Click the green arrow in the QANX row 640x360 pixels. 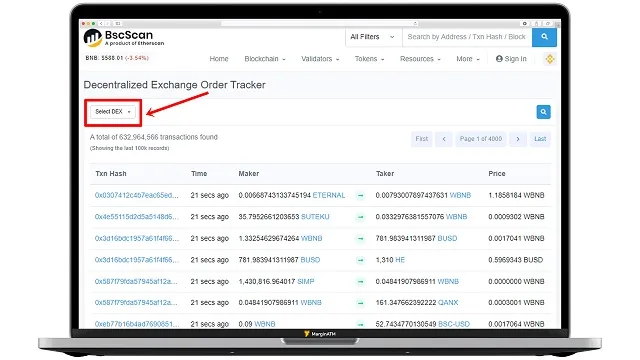pyautogui.click(x=360, y=303)
